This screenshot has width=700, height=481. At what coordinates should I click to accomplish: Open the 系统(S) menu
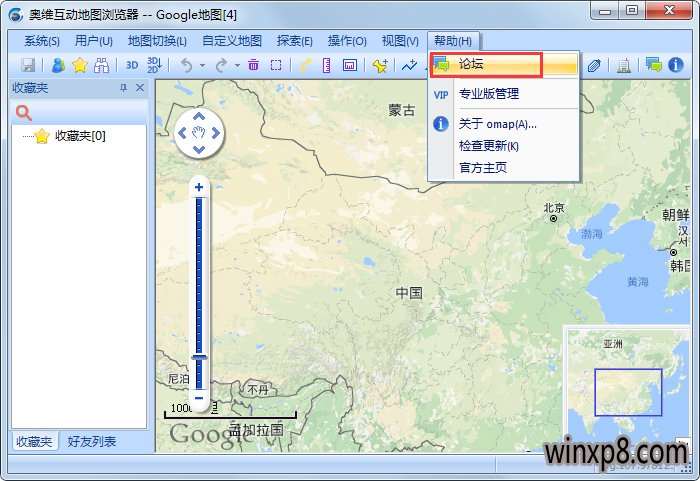[x=42, y=41]
